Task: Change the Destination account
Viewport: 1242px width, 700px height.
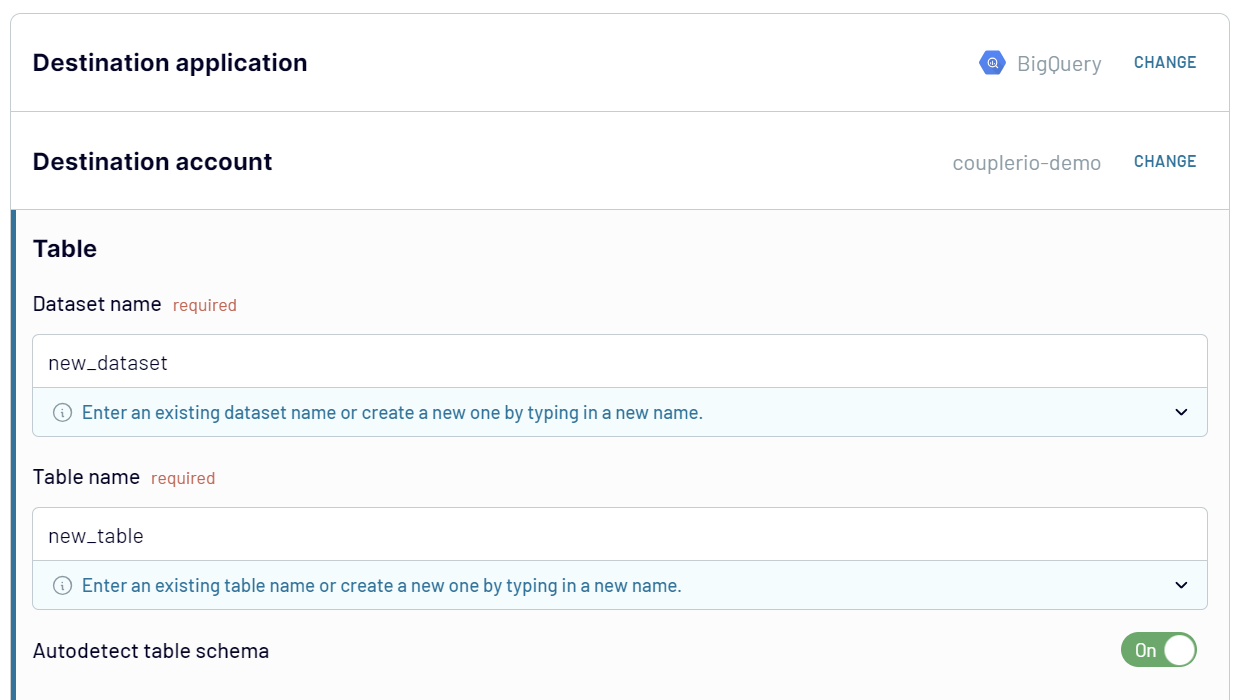Action: coord(1164,161)
